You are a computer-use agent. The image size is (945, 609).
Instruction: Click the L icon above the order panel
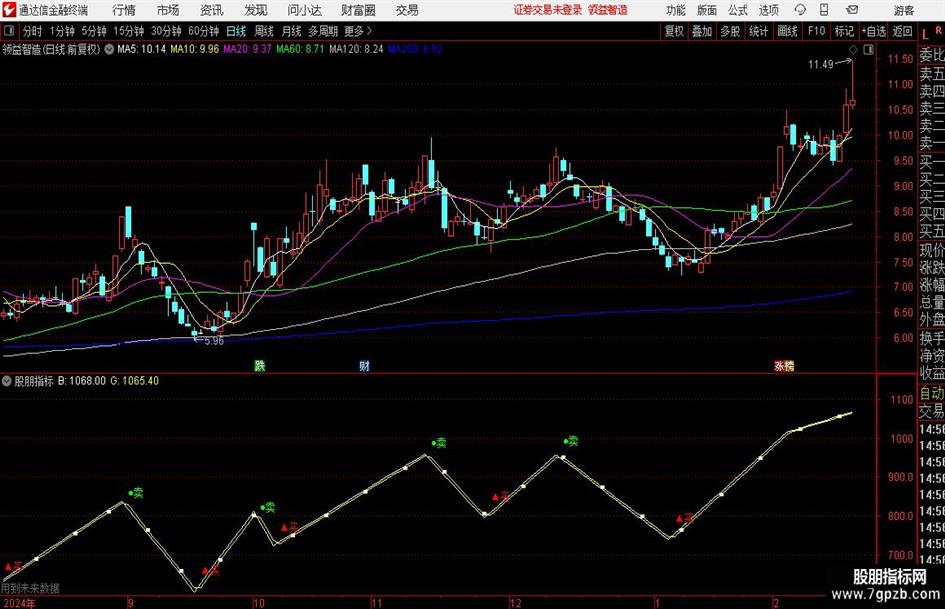point(925,34)
